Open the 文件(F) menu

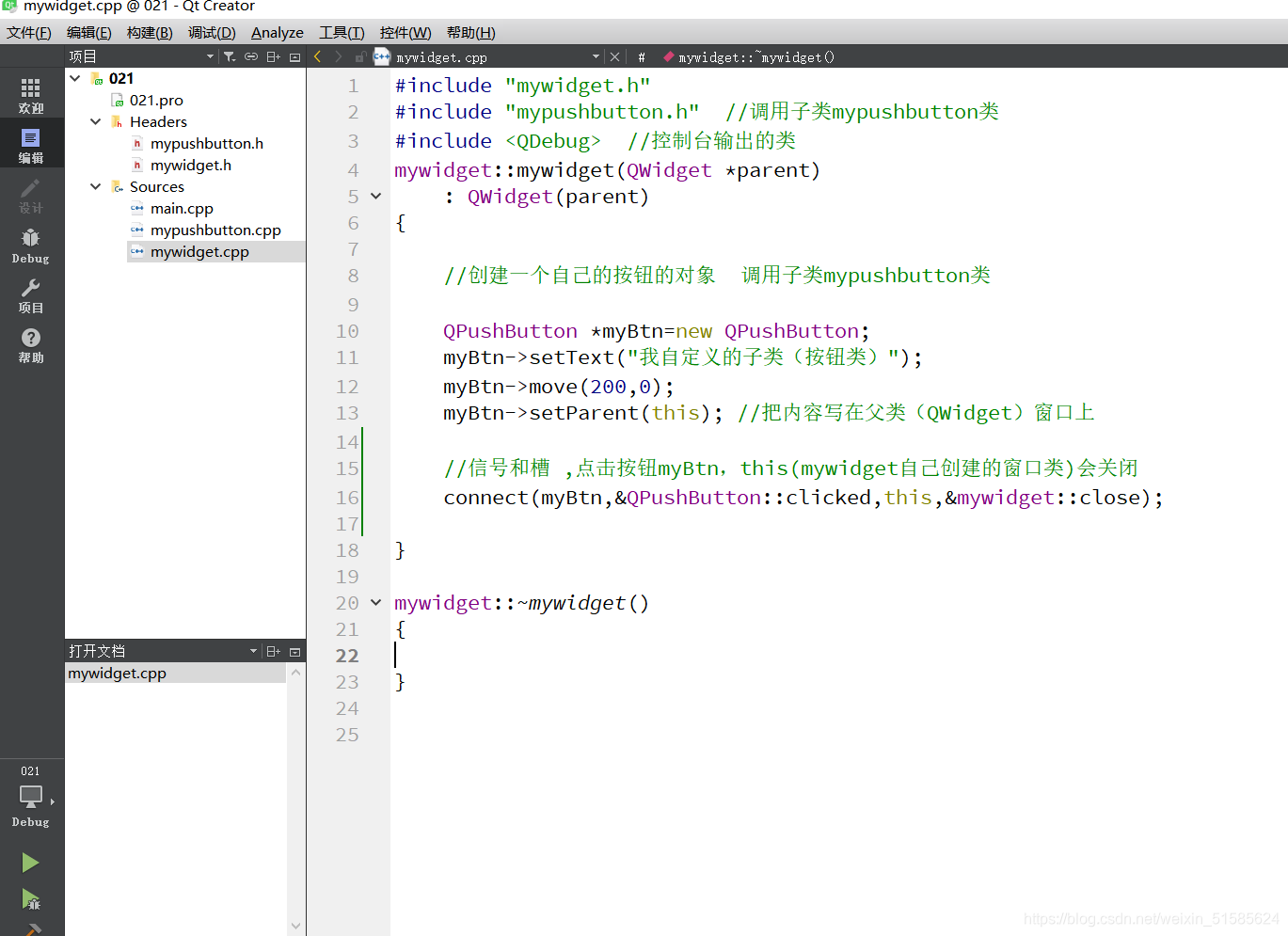pyautogui.click(x=29, y=33)
